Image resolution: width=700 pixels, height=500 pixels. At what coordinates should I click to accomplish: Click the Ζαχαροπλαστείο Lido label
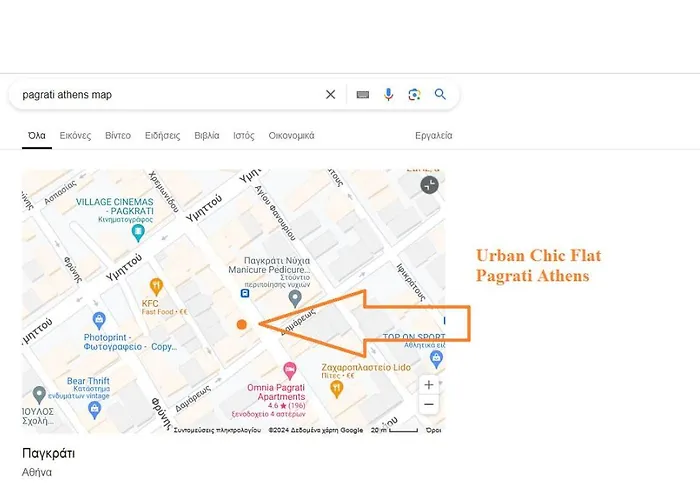pos(366,367)
